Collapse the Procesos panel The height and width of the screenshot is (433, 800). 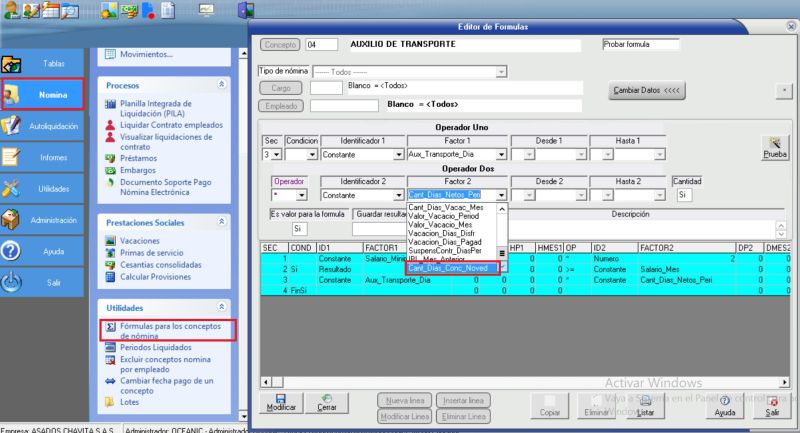tap(221, 85)
